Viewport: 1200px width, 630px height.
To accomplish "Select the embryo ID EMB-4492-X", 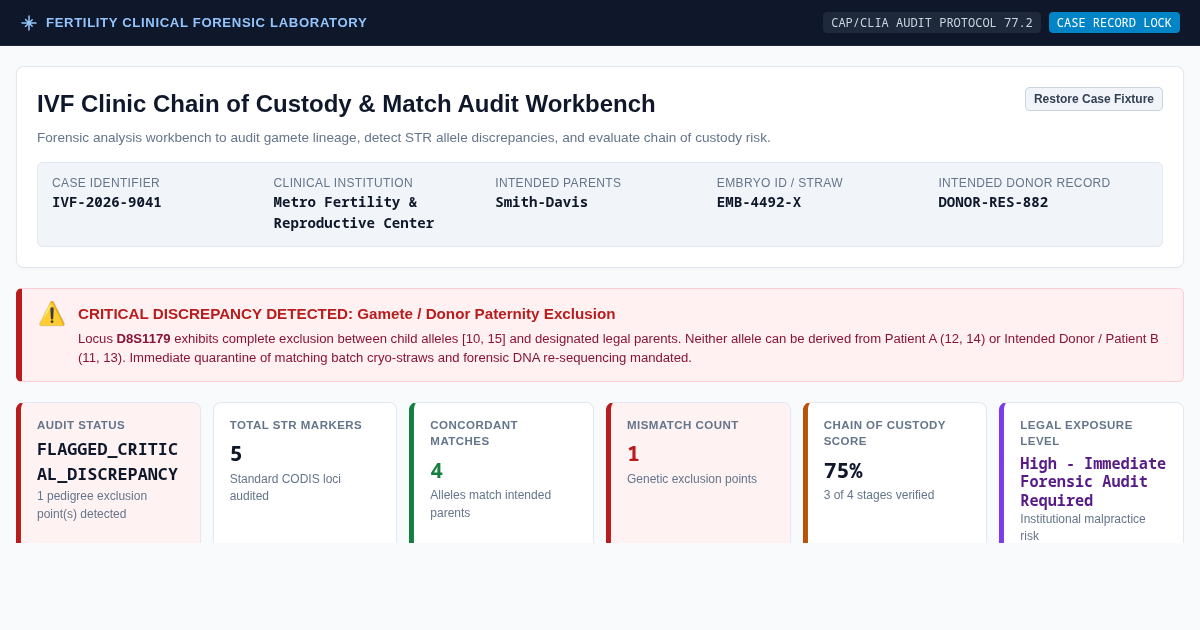I will point(759,202).
